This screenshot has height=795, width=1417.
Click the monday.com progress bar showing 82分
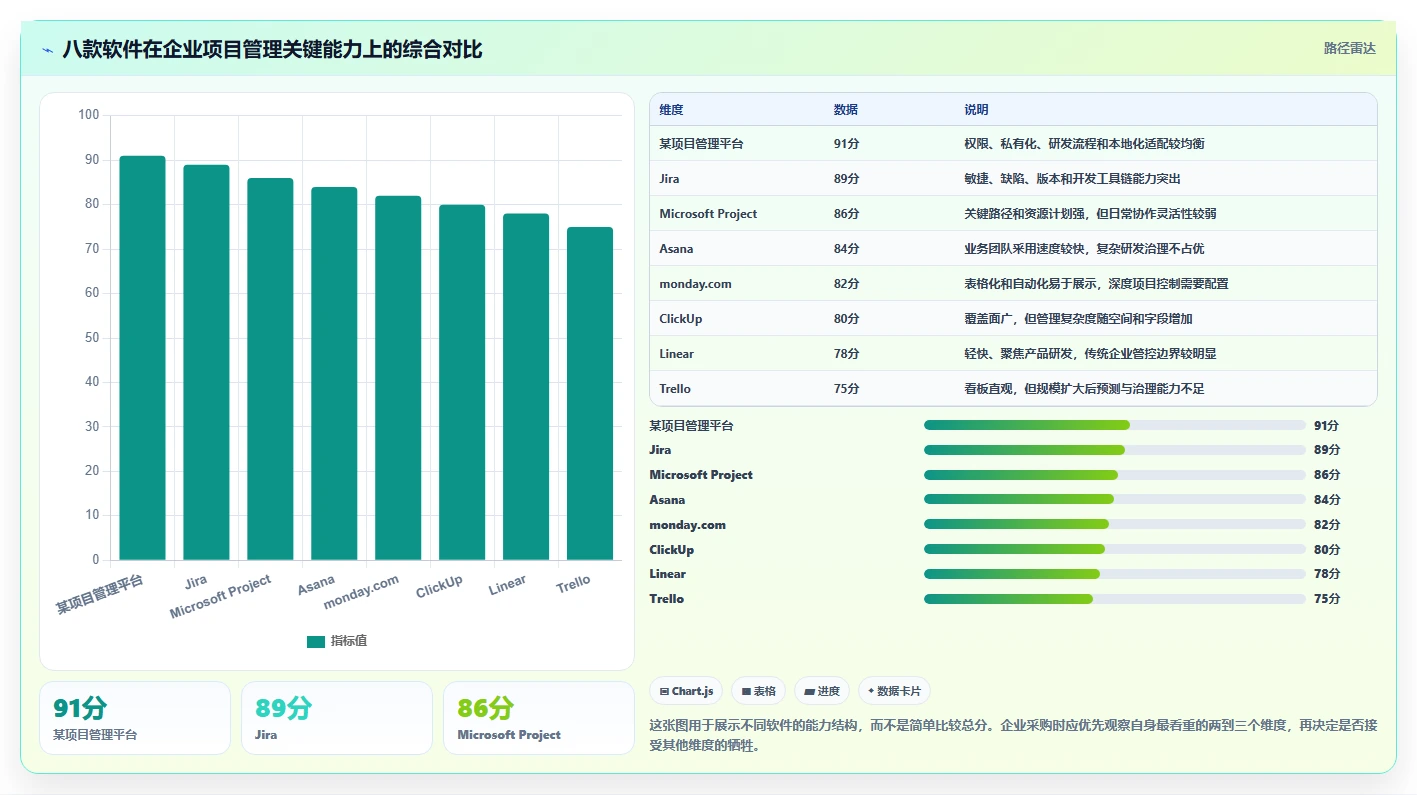click(x=1115, y=524)
